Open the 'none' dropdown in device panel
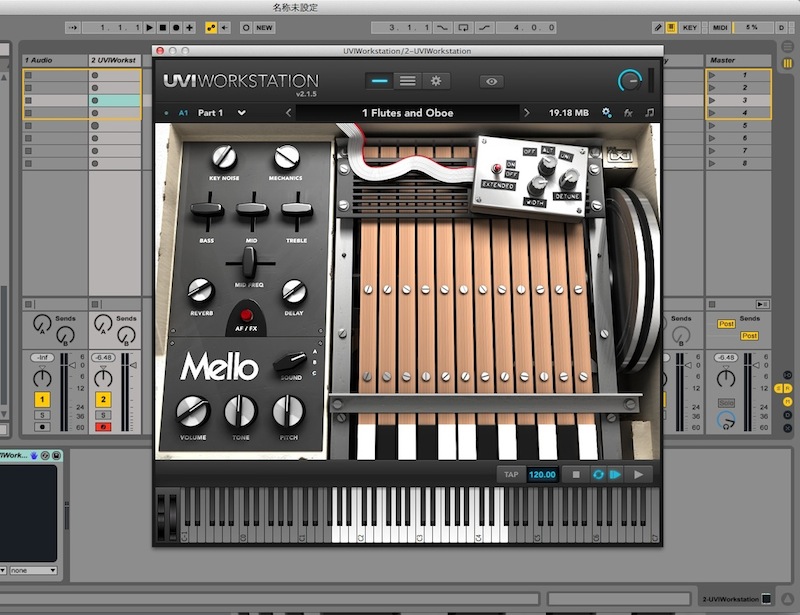The height and width of the screenshot is (615, 800). pyautogui.click(x=34, y=570)
